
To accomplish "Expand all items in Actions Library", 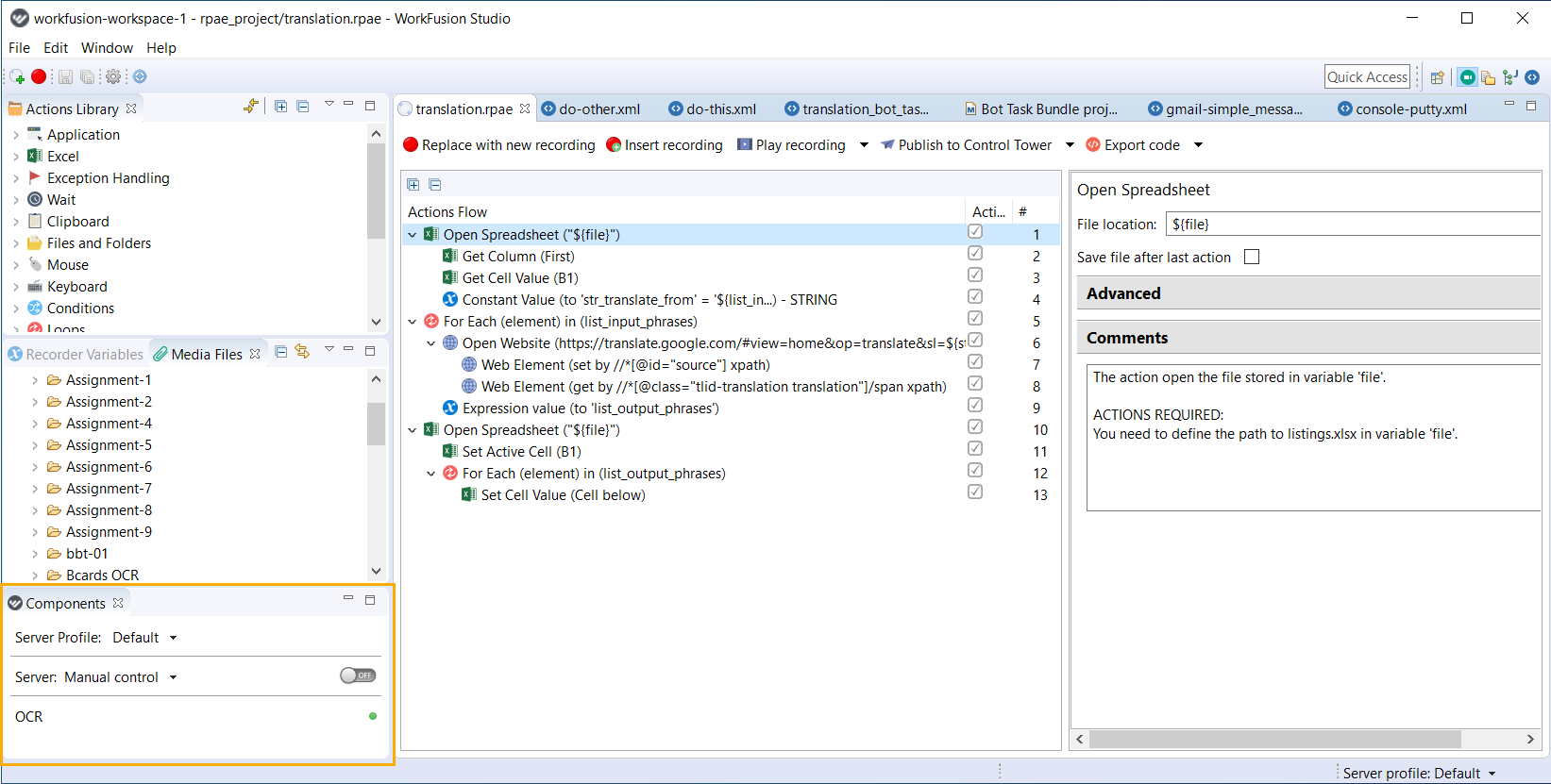I will (281, 107).
